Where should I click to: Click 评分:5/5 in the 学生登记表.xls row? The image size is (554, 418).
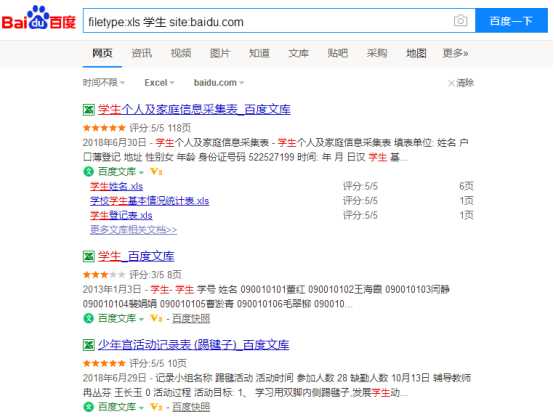360,215
